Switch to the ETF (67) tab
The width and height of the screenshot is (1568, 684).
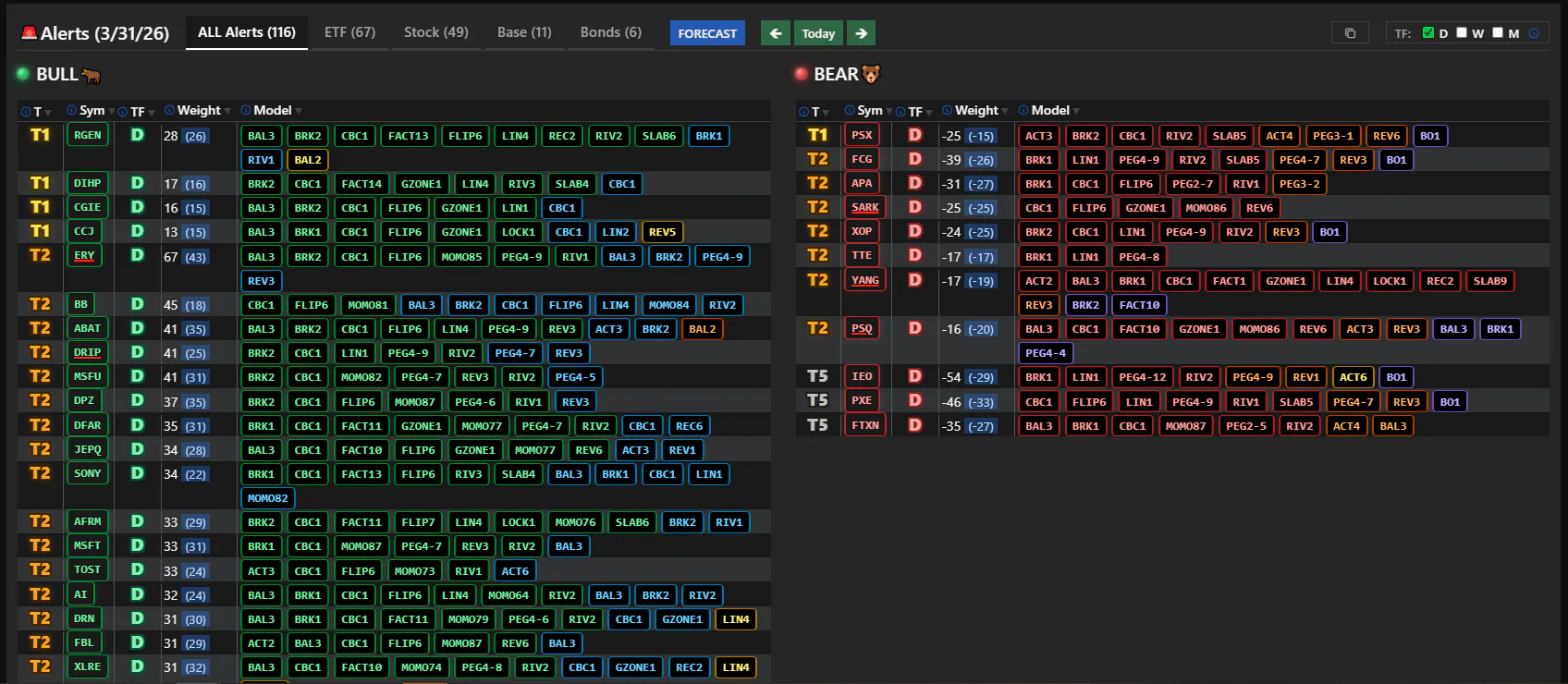point(349,32)
